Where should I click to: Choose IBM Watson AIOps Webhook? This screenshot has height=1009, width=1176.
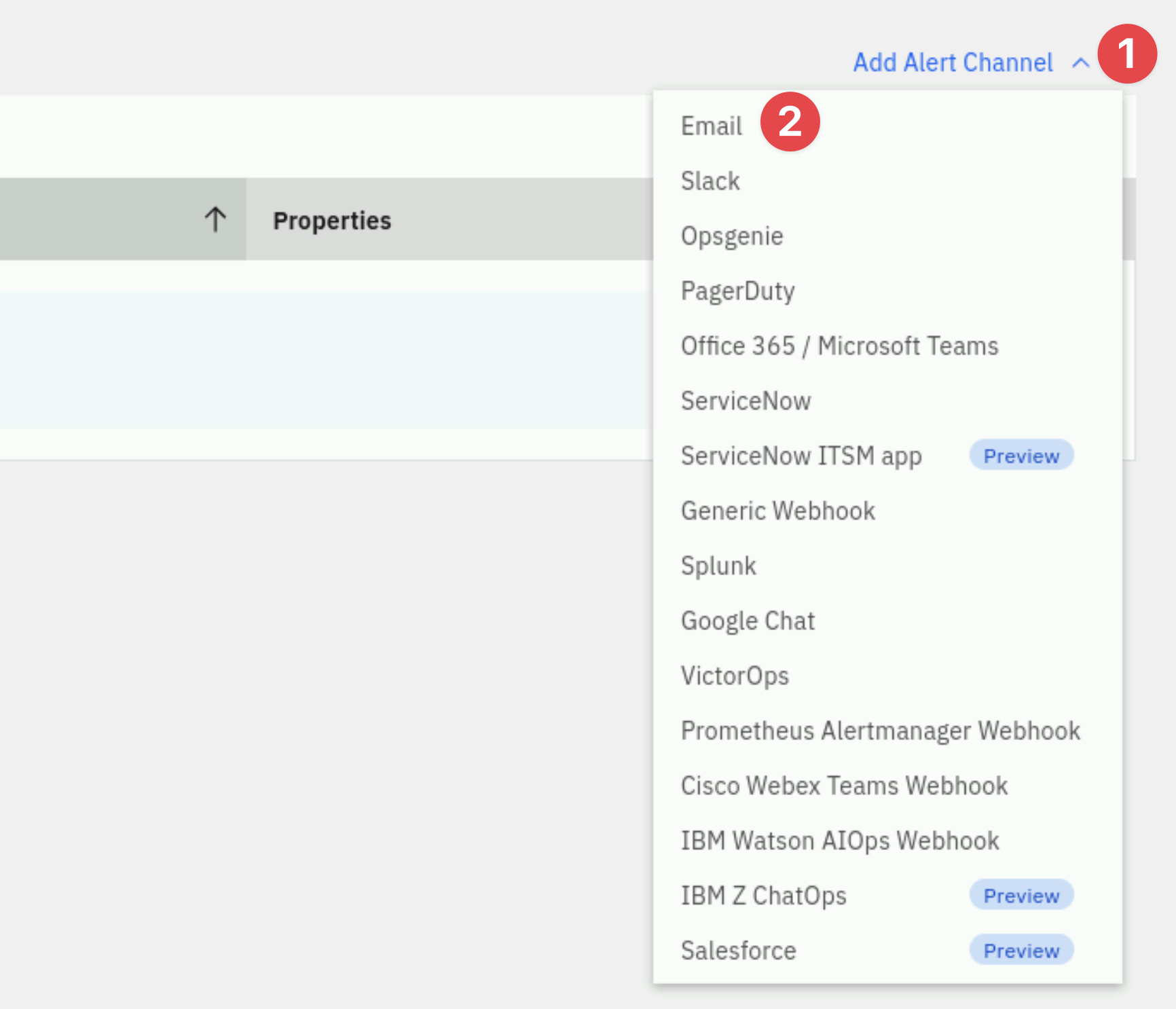887,841
